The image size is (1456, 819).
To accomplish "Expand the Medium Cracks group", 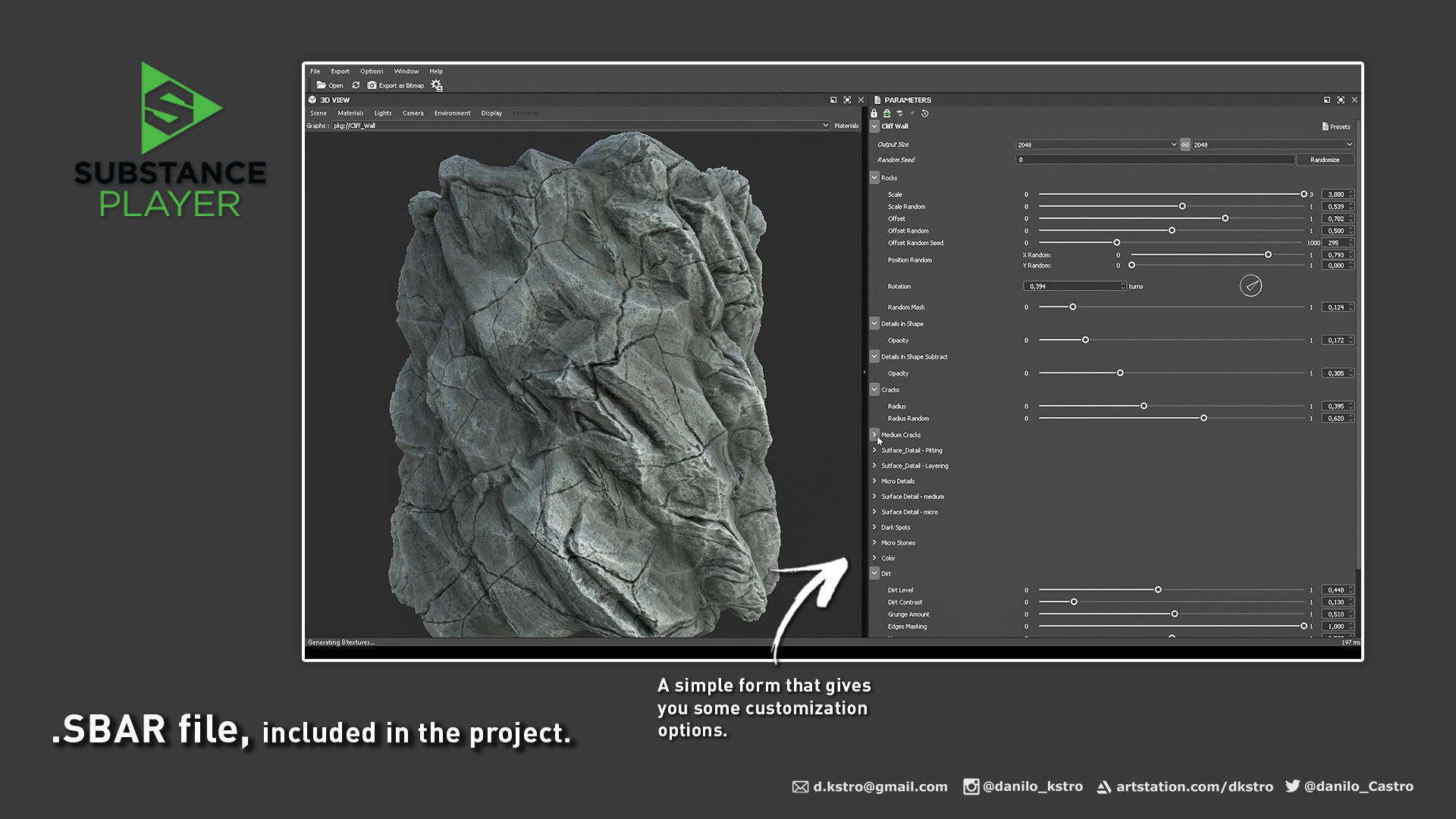I will point(874,435).
